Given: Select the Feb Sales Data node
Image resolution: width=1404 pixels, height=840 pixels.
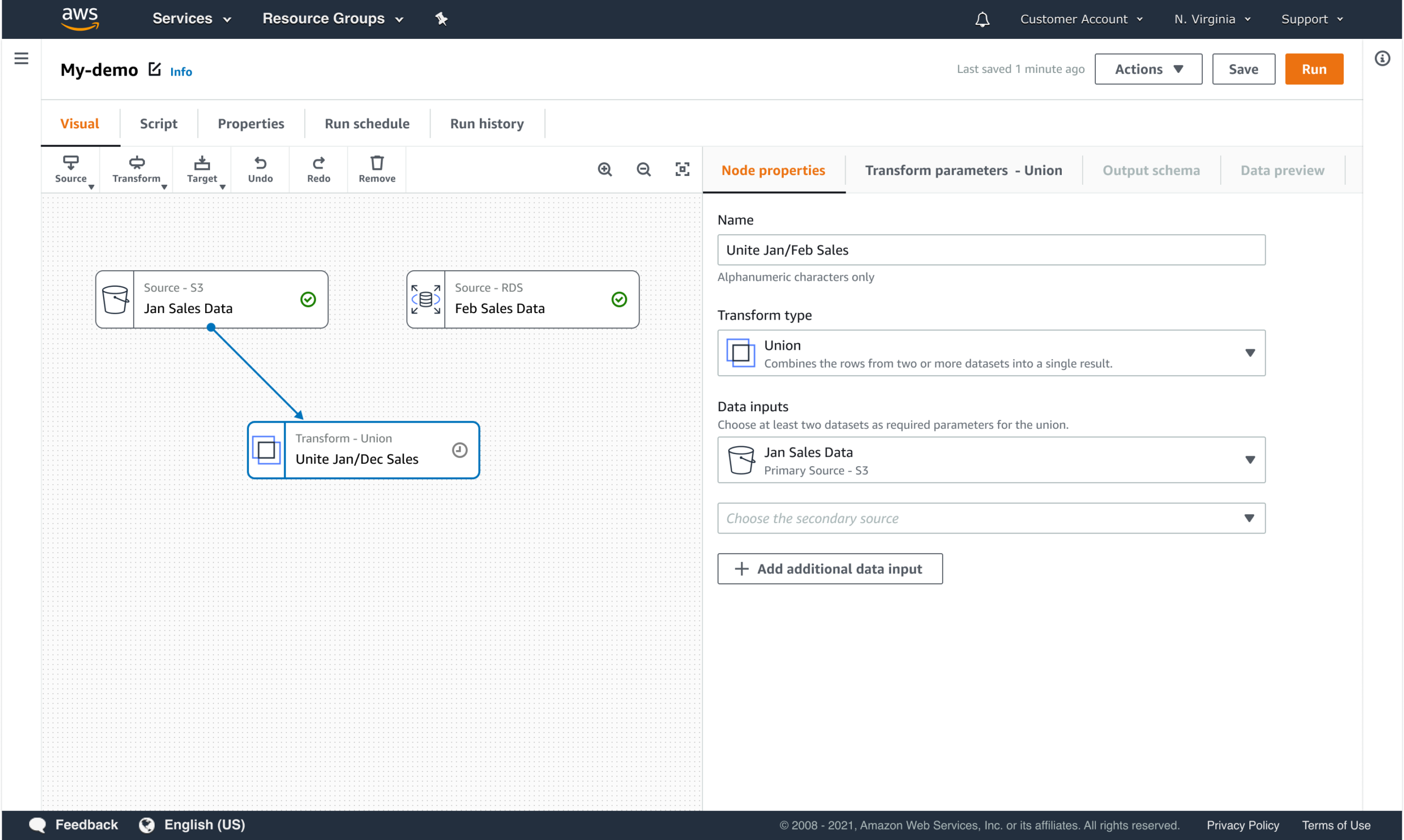Looking at the screenshot, I should tap(523, 299).
